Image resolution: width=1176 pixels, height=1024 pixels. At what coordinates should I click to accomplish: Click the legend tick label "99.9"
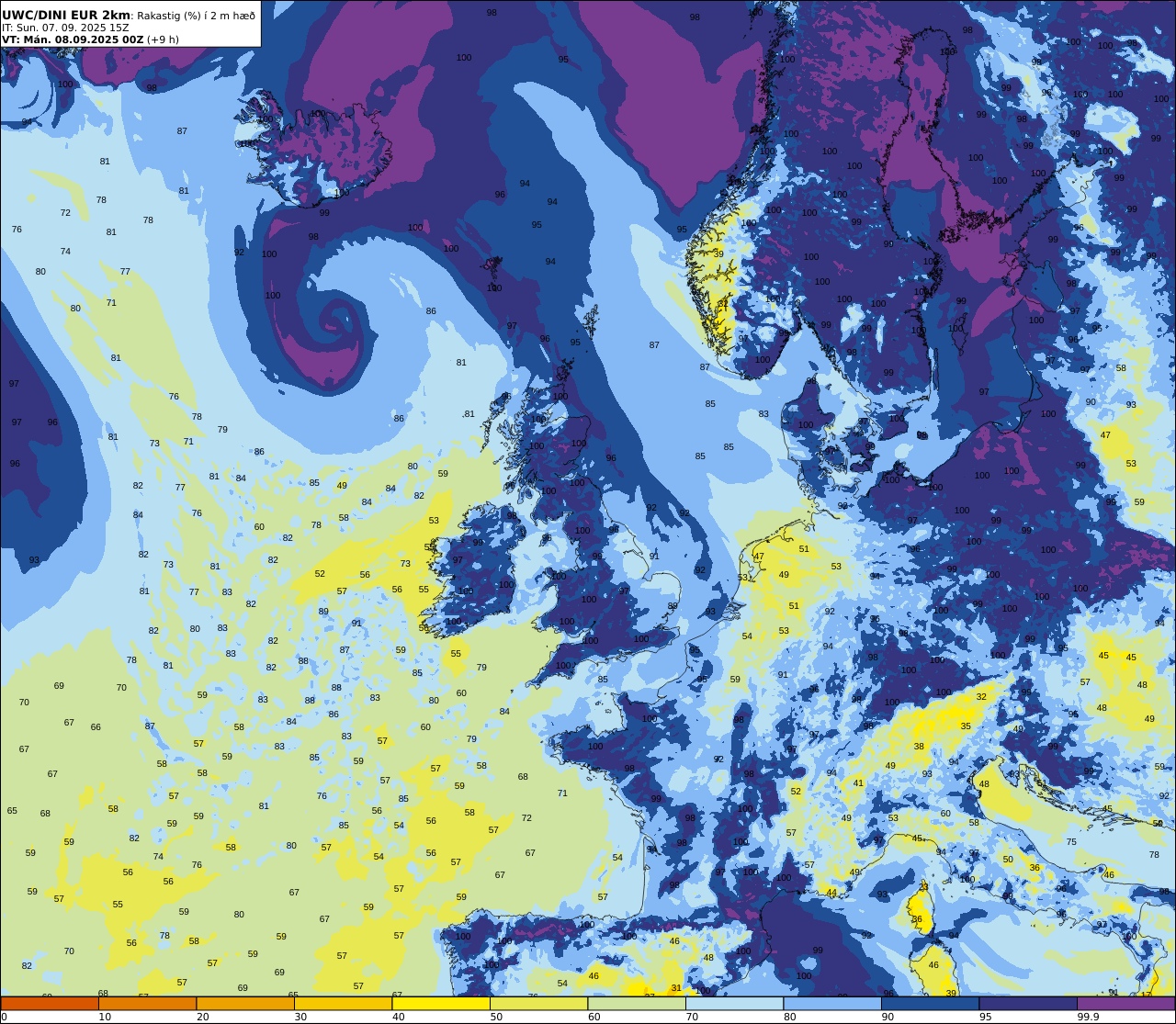(1088, 1017)
